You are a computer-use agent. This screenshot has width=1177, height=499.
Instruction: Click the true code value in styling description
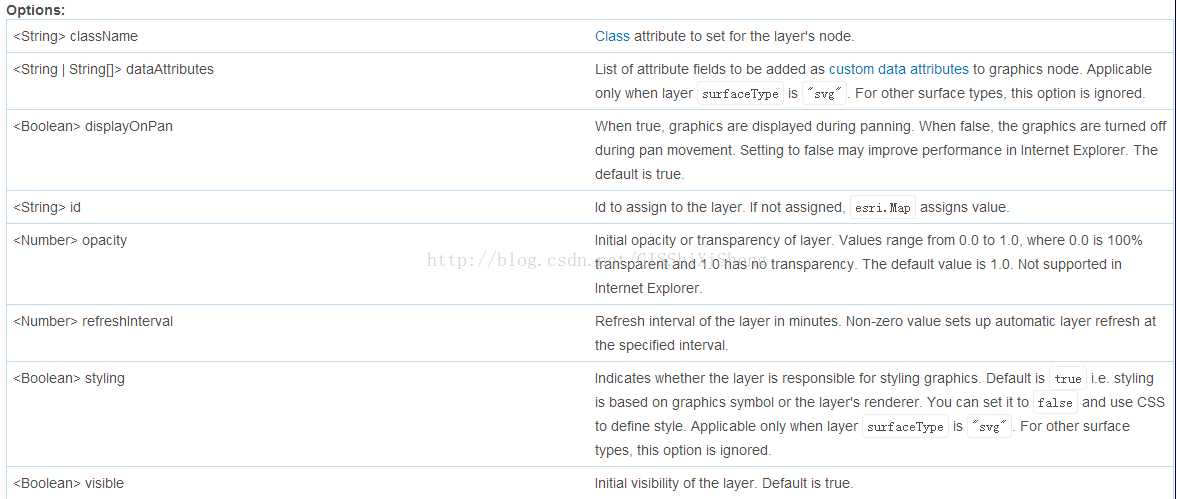[x=1067, y=379]
